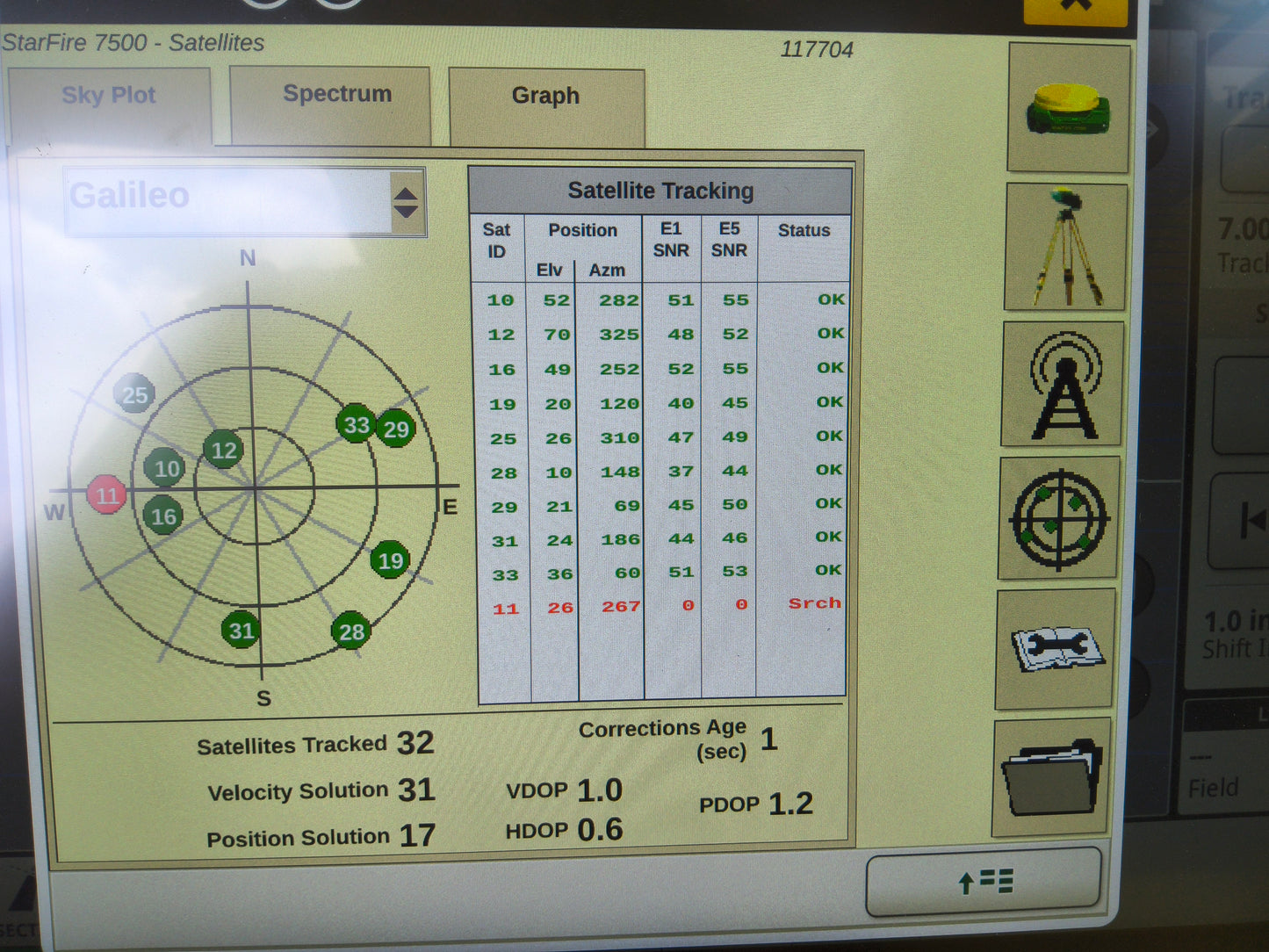Viewport: 1269px width, 952px height.
Task: Open the satellite crosshair target icon
Action: pos(1060,518)
